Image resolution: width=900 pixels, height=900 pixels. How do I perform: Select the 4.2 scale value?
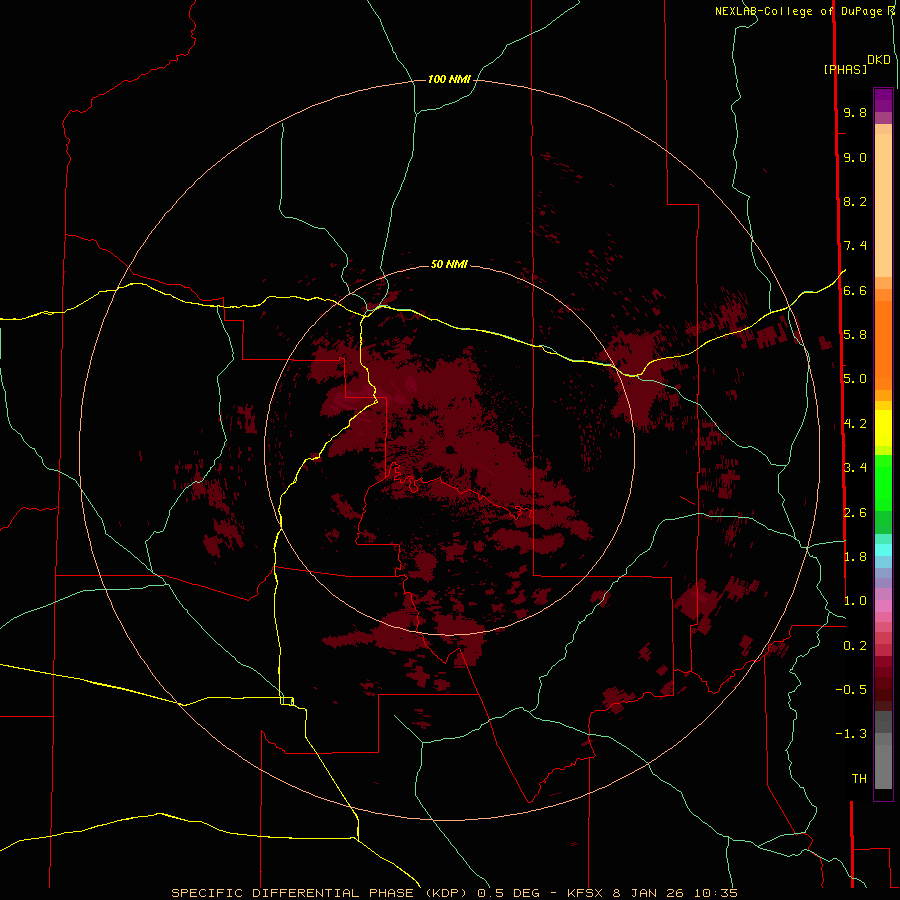855,424
